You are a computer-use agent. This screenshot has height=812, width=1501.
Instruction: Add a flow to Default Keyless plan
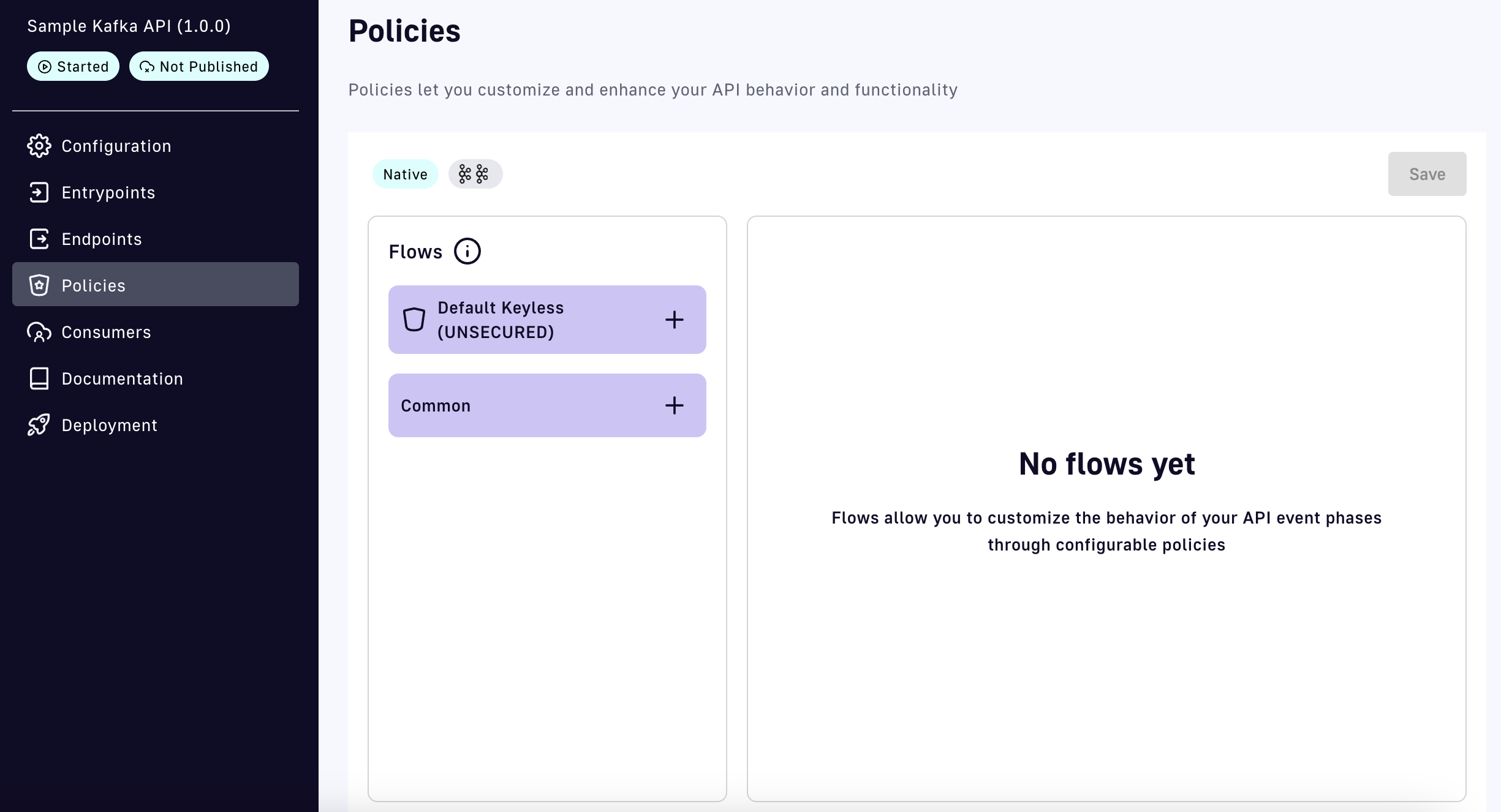click(674, 320)
